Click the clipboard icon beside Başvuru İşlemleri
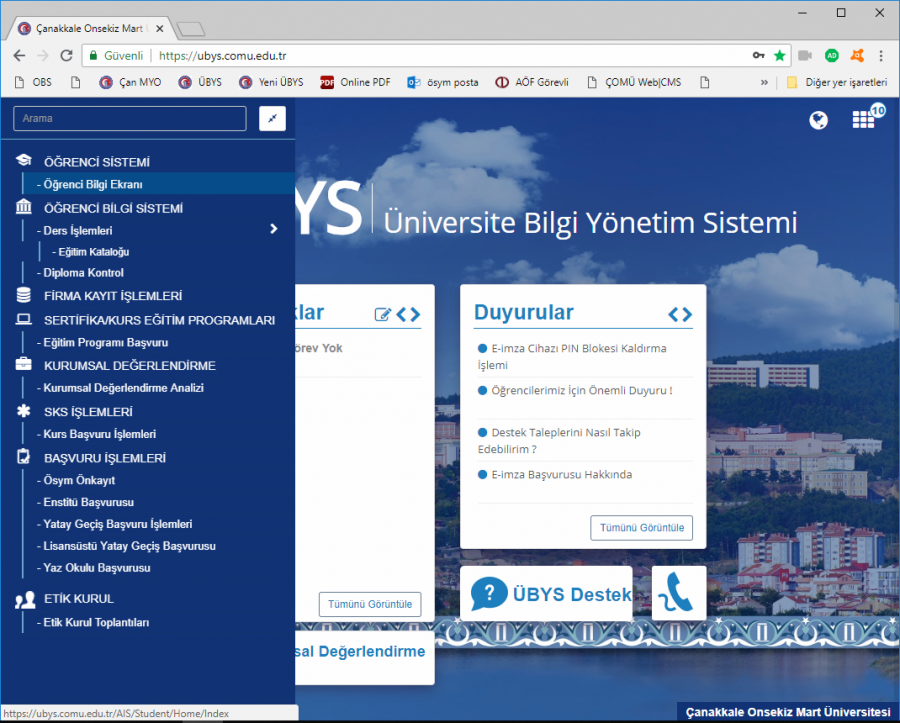This screenshot has height=723, width=900. [x=24, y=457]
